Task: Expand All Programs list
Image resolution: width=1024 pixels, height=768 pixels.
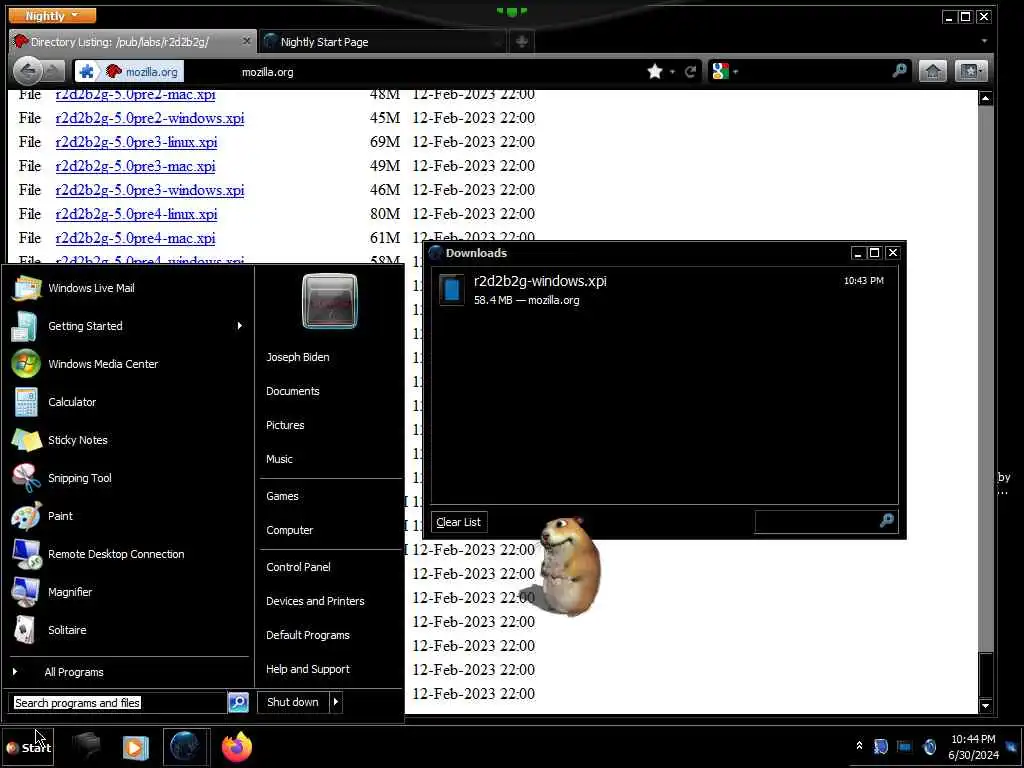Action: 127,672
